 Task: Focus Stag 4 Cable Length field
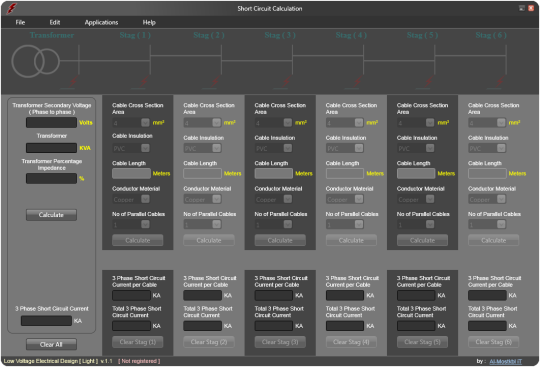345,174
